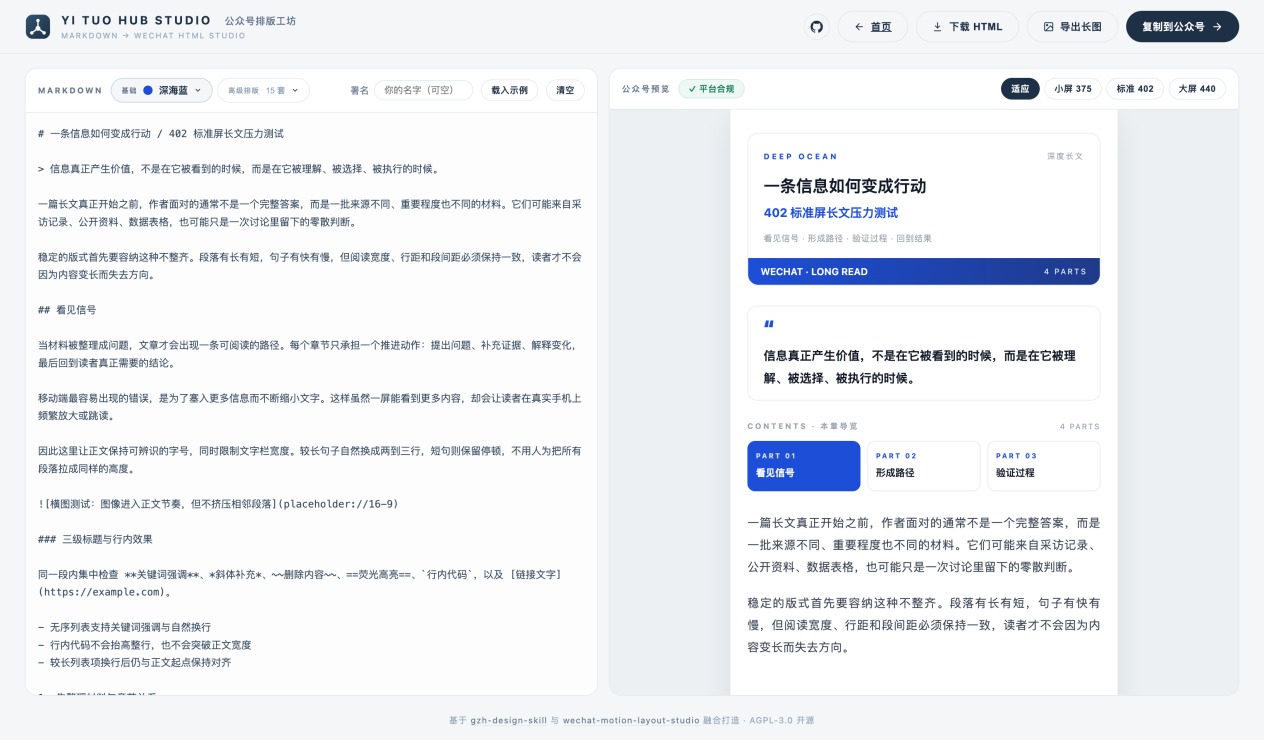
Task: Click 看见信号 · 形成路径 summary line
Action: click(x=847, y=238)
